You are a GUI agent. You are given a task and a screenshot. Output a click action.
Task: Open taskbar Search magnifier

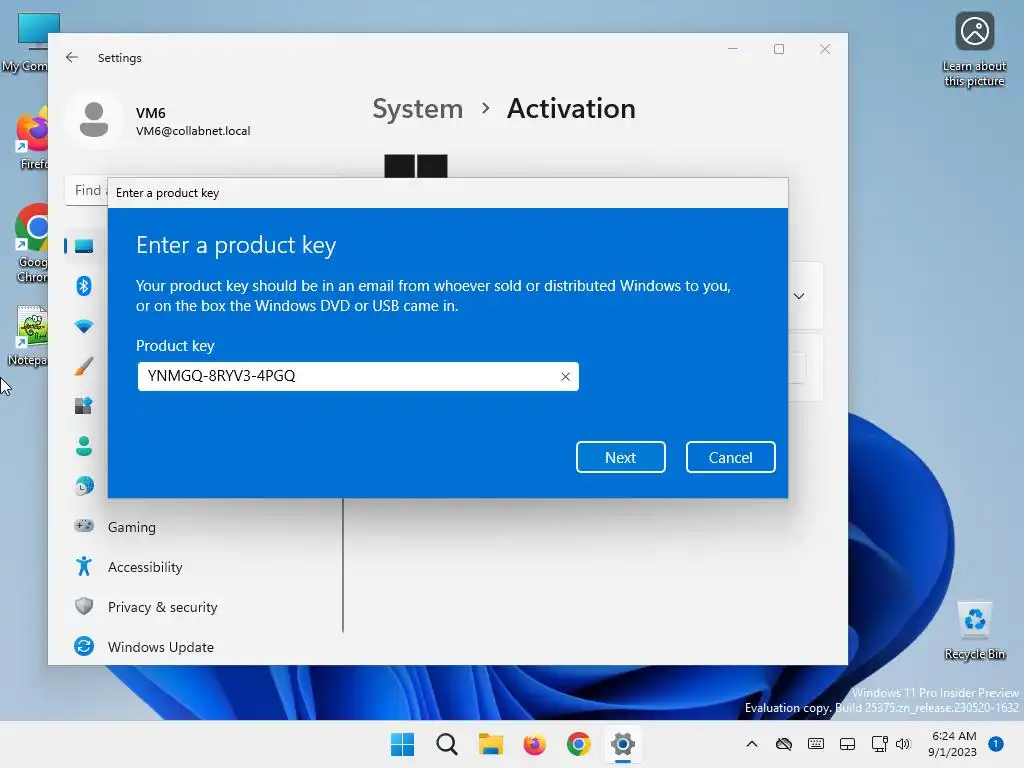tap(447, 744)
